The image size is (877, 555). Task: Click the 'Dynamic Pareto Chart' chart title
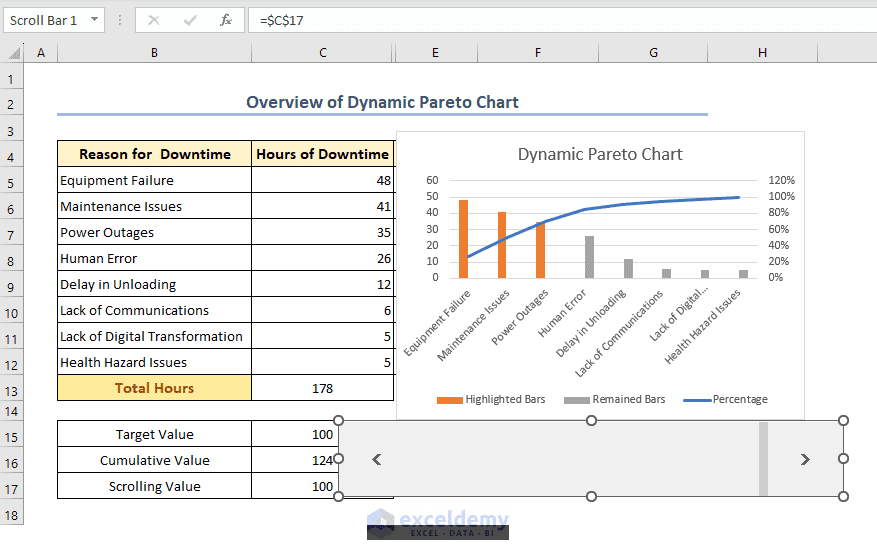(600, 154)
